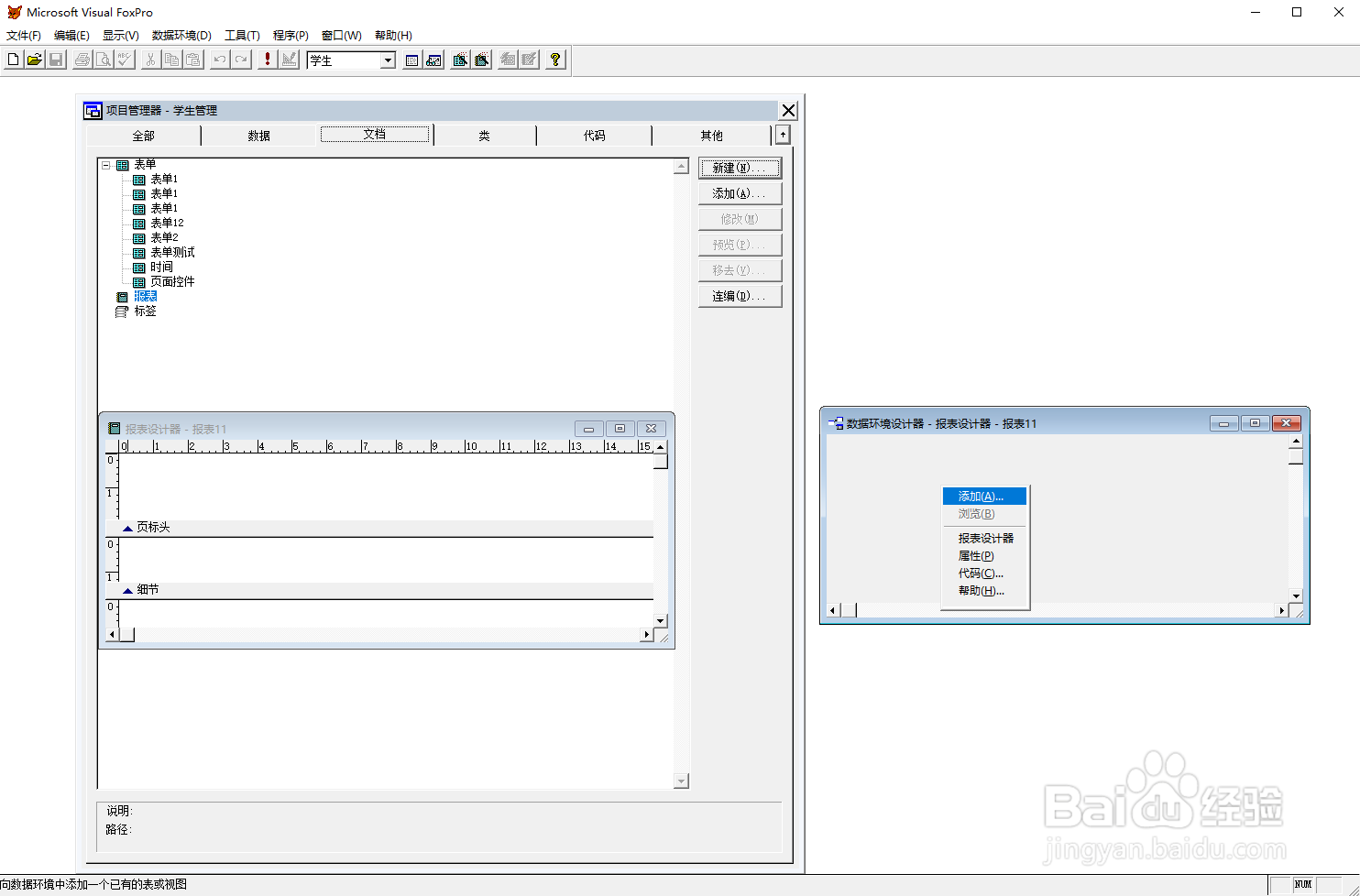Viewport: 1360px width, 896px height.
Task: Select the 标签 node in the tree
Action: (x=145, y=311)
